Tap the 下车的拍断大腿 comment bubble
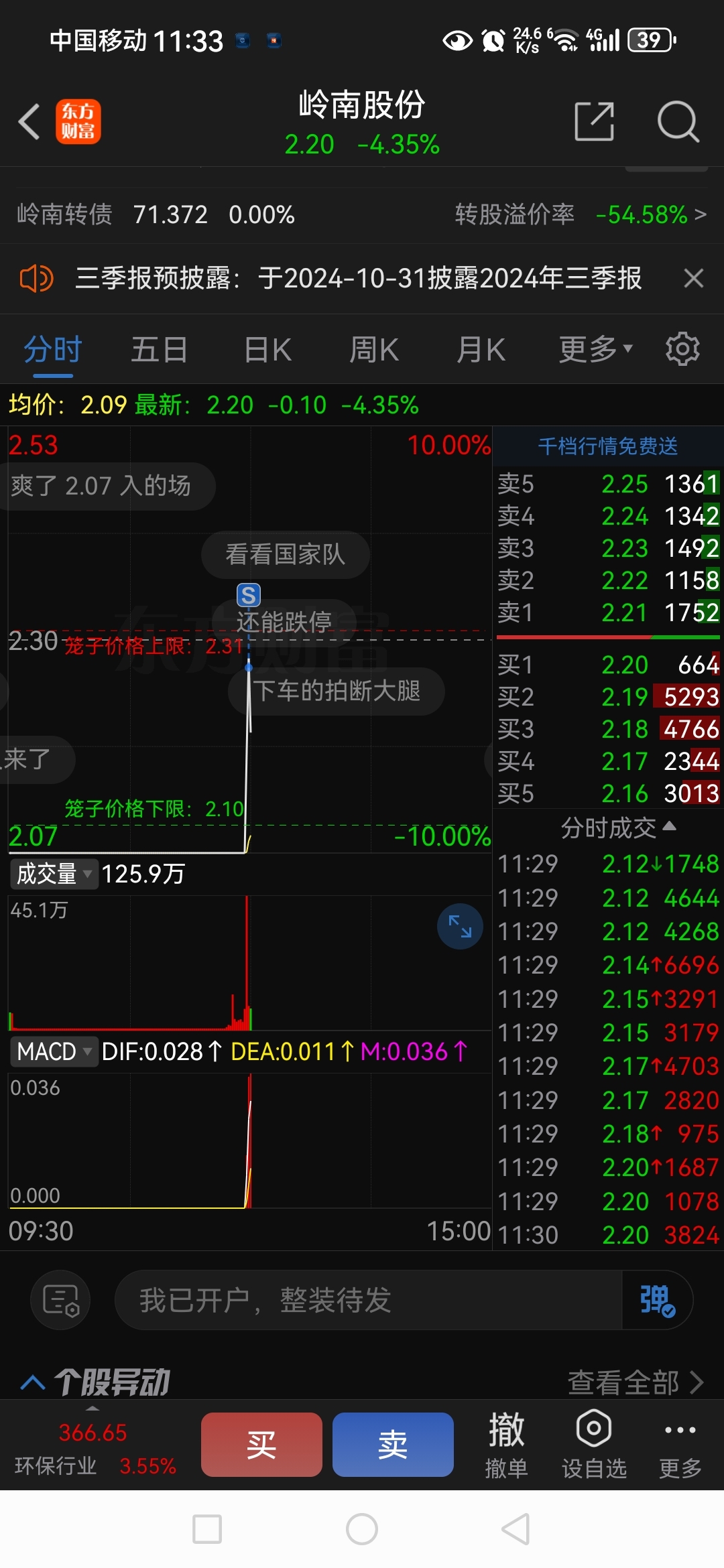The height and width of the screenshot is (1568, 724). tap(337, 691)
